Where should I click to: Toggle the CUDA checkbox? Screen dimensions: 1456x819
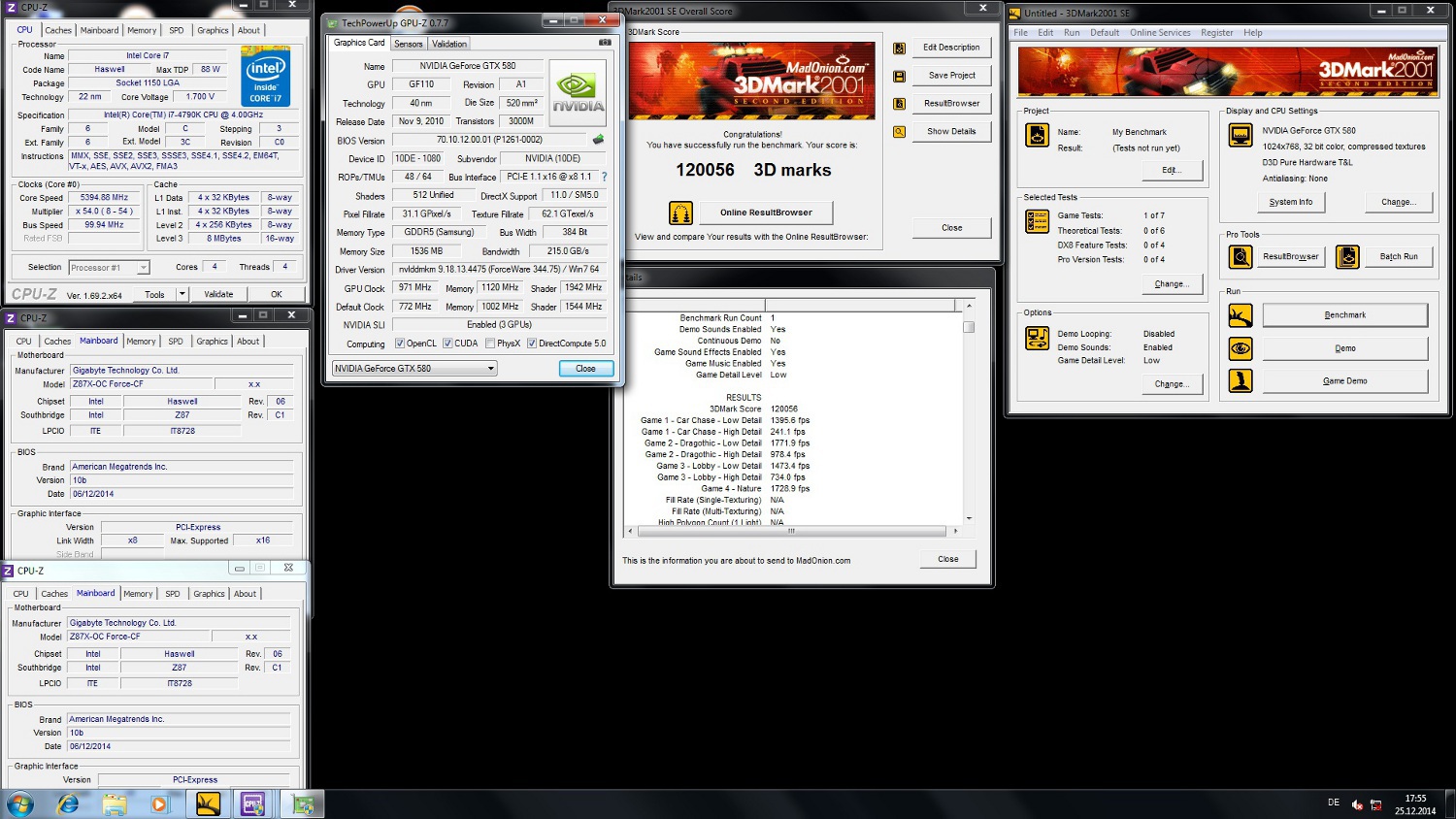pos(447,344)
